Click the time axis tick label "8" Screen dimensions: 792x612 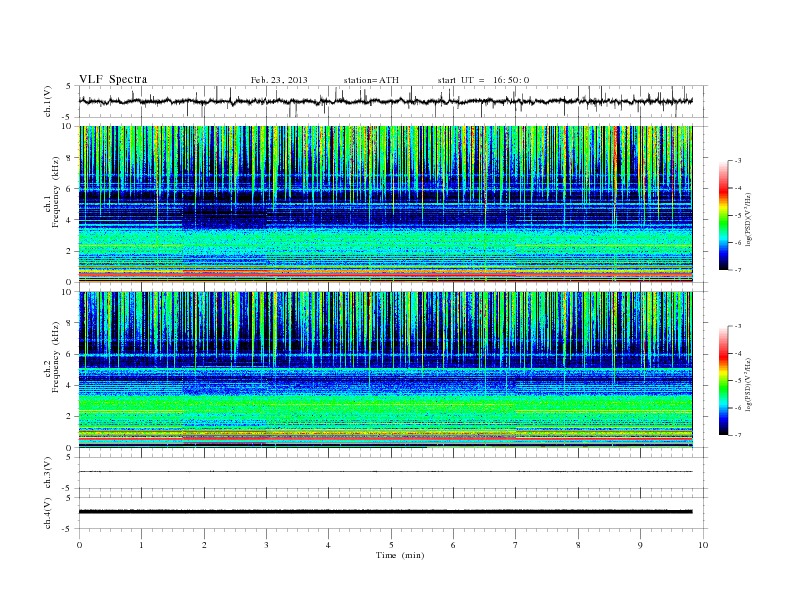click(578, 545)
